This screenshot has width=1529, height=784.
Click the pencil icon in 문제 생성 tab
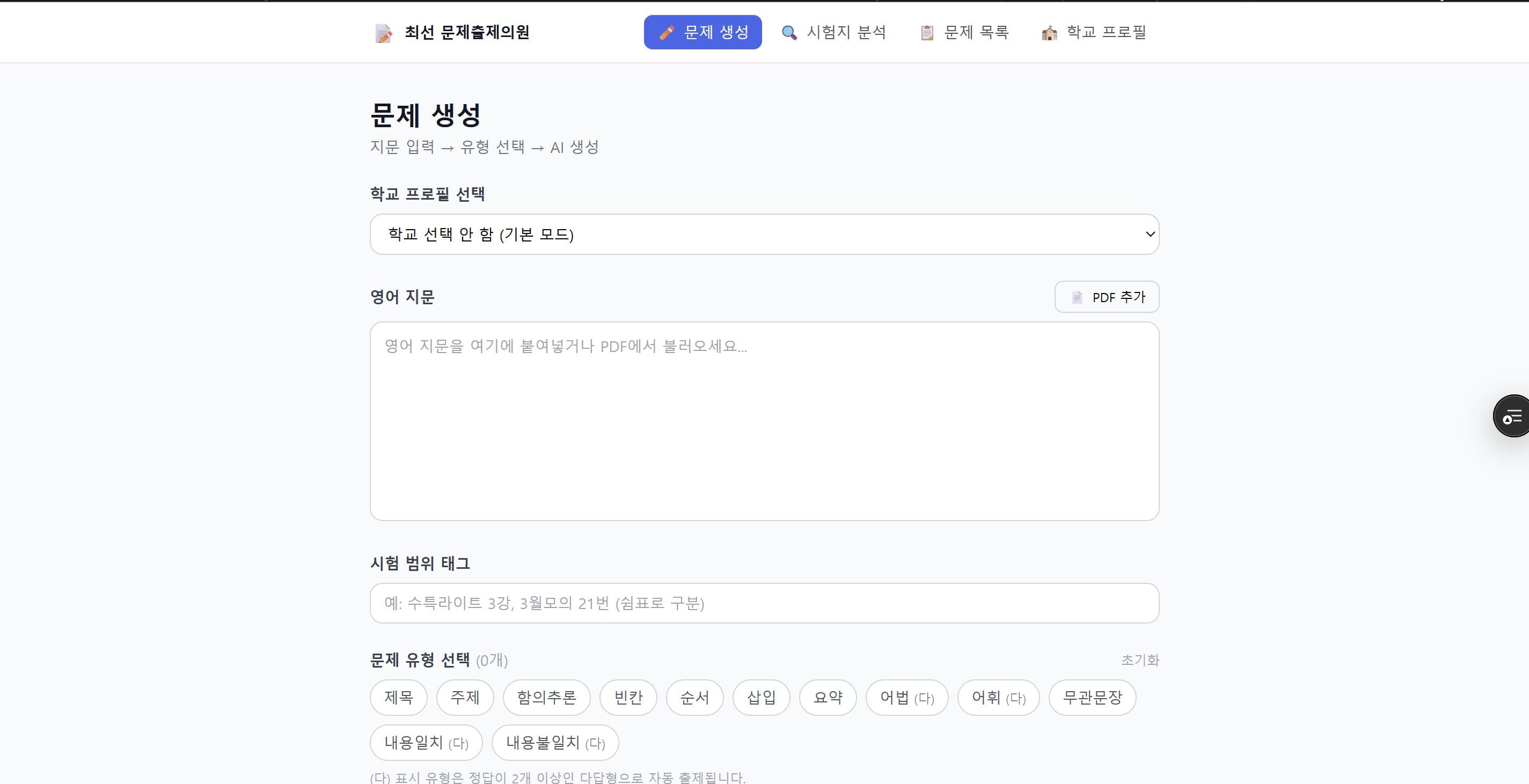pos(667,33)
